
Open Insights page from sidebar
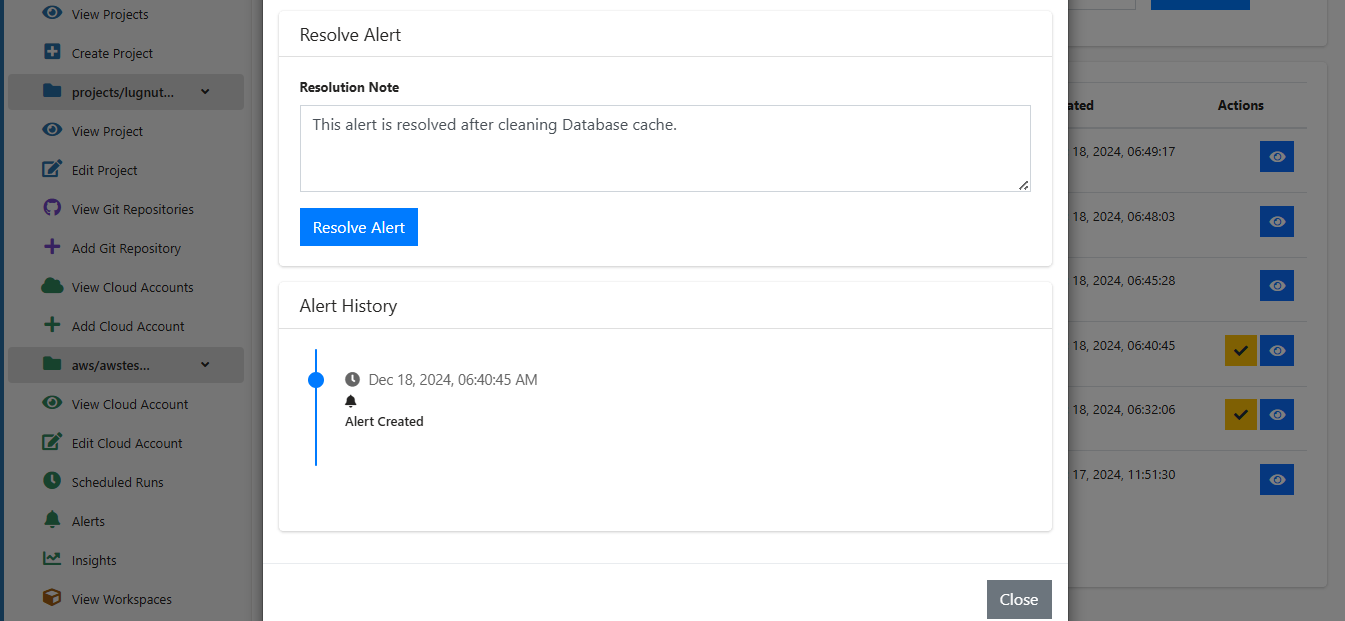click(x=94, y=561)
